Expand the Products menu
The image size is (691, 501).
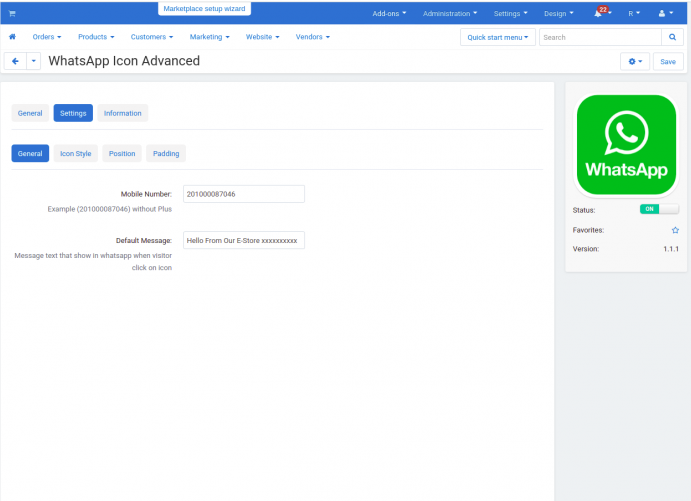click(x=96, y=37)
